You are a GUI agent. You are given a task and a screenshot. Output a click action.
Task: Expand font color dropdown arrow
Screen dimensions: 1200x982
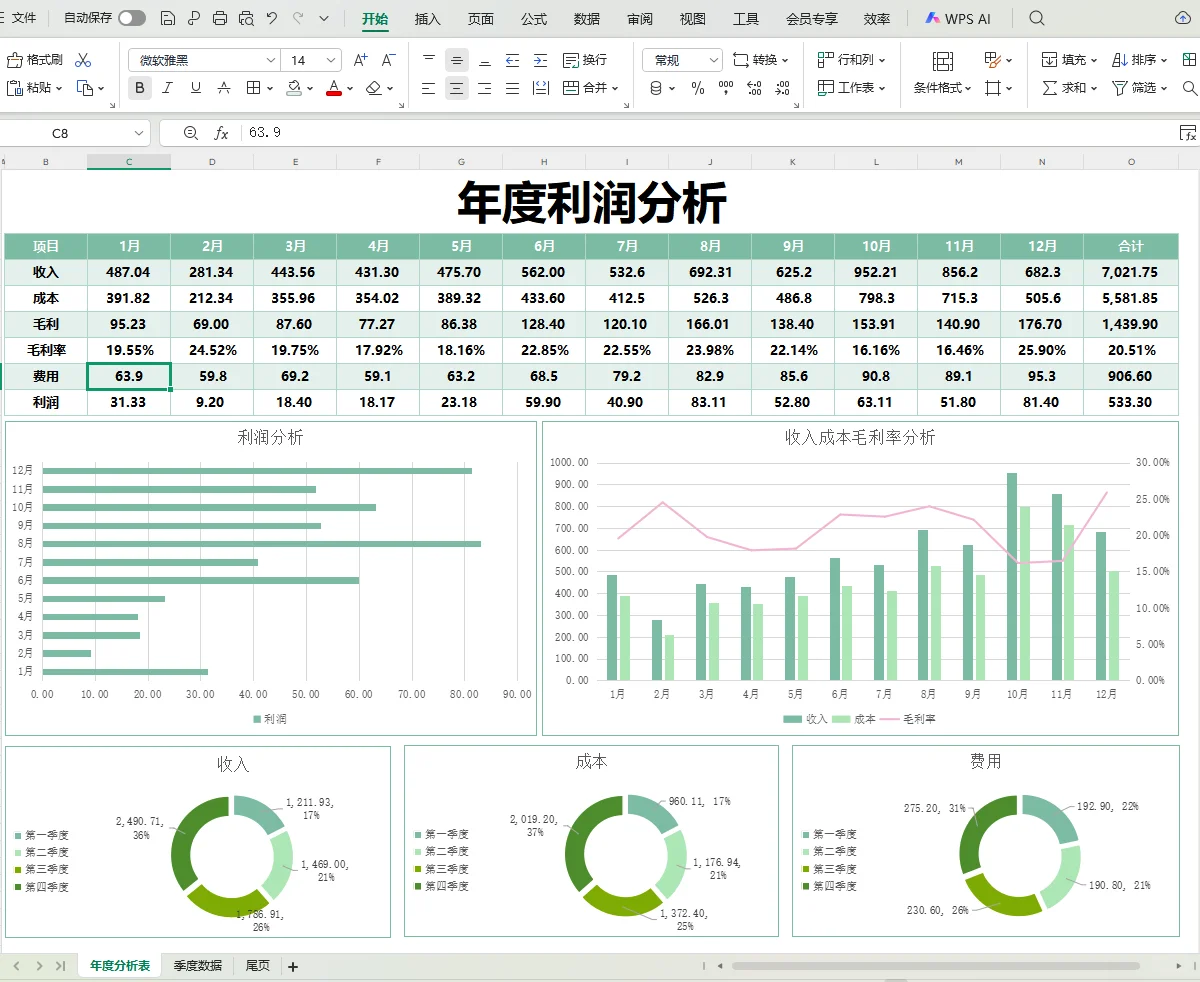pyautogui.click(x=351, y=88)
